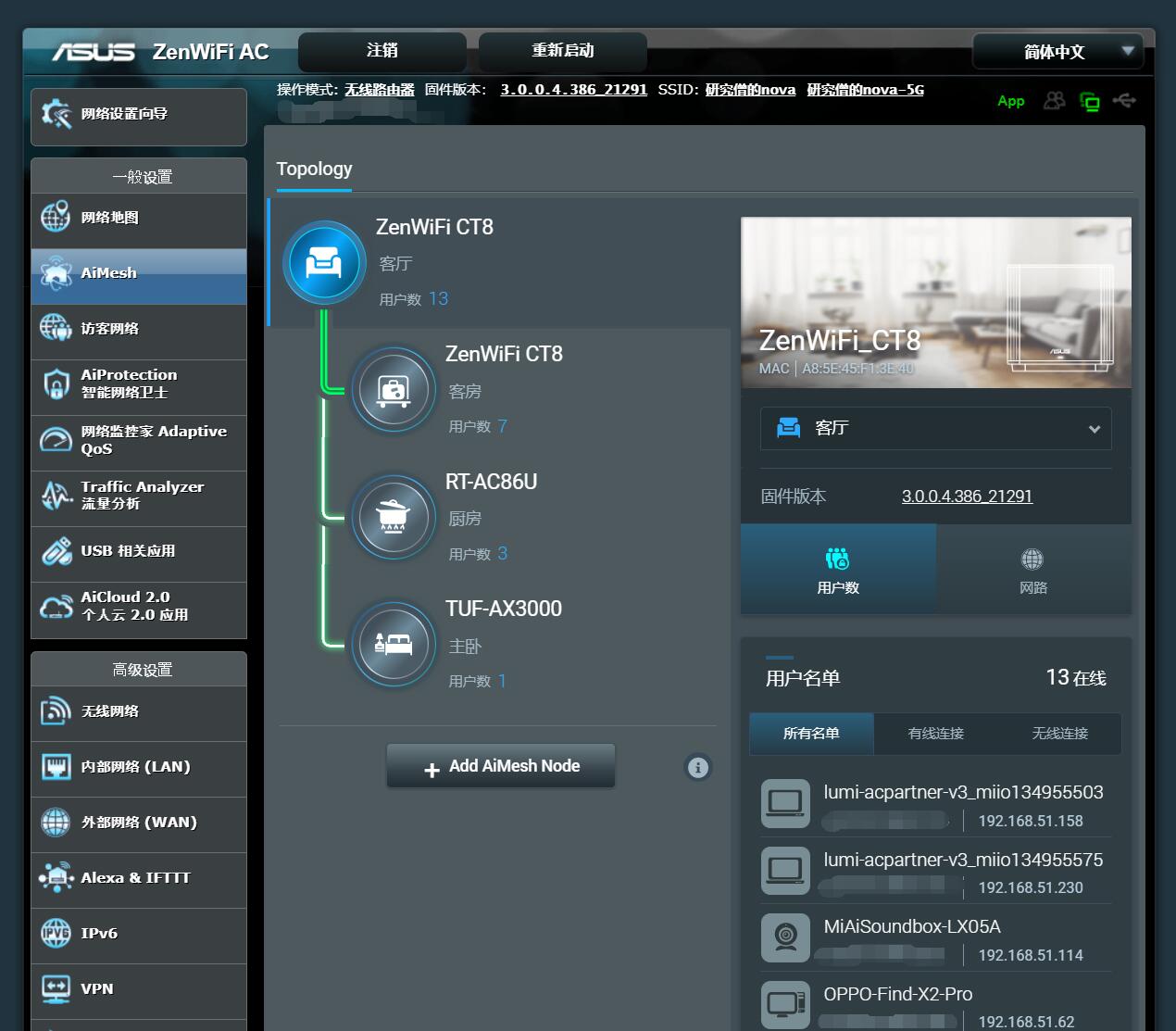1176x1031 pixels.
Task: Select the bedroom icon for TUF-AX3000
Action: (x=394, y=644)
